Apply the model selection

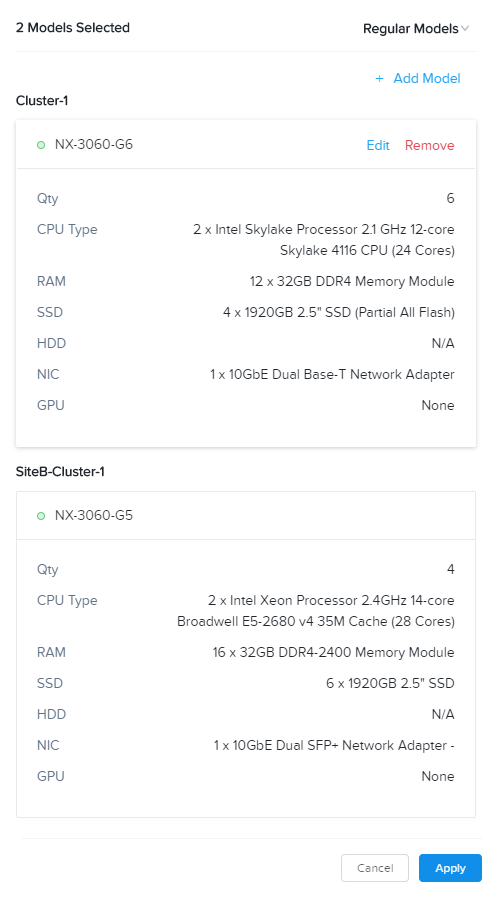(450, 868)
